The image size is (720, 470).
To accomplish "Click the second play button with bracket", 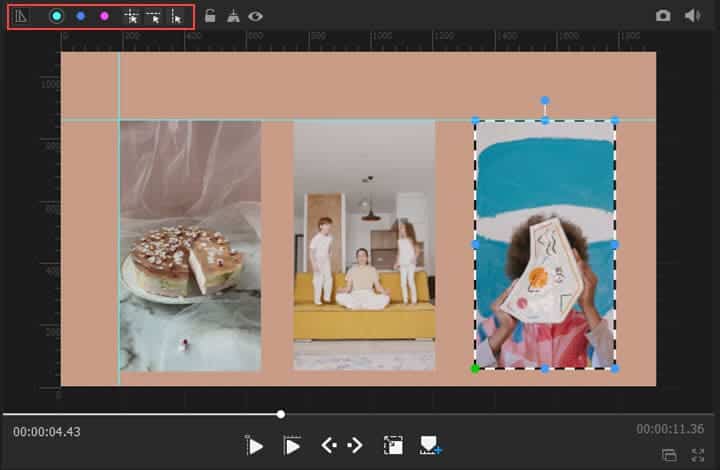I will [x=292, y=446].
